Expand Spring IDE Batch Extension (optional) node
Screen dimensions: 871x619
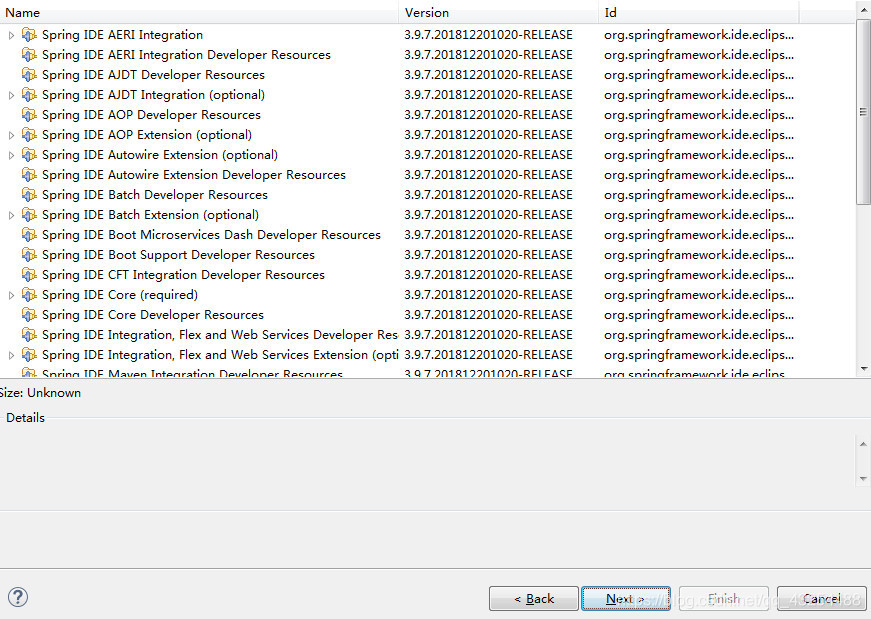coord(11,216)
